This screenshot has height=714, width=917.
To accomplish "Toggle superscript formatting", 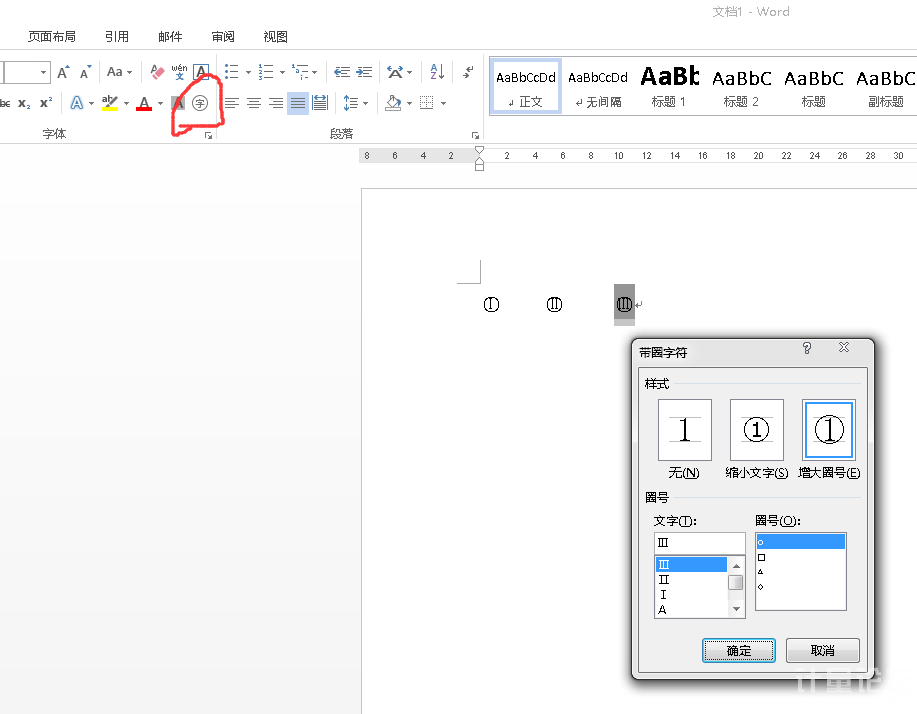I will click(x=46, y=103).
